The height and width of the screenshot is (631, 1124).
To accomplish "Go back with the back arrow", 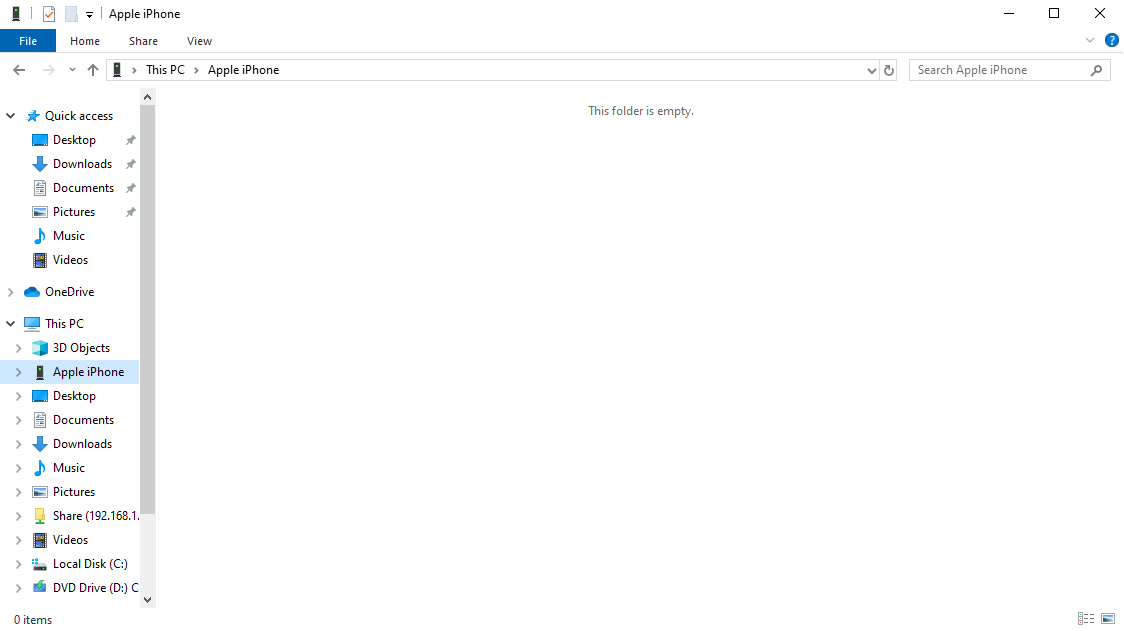I will 19,70.
